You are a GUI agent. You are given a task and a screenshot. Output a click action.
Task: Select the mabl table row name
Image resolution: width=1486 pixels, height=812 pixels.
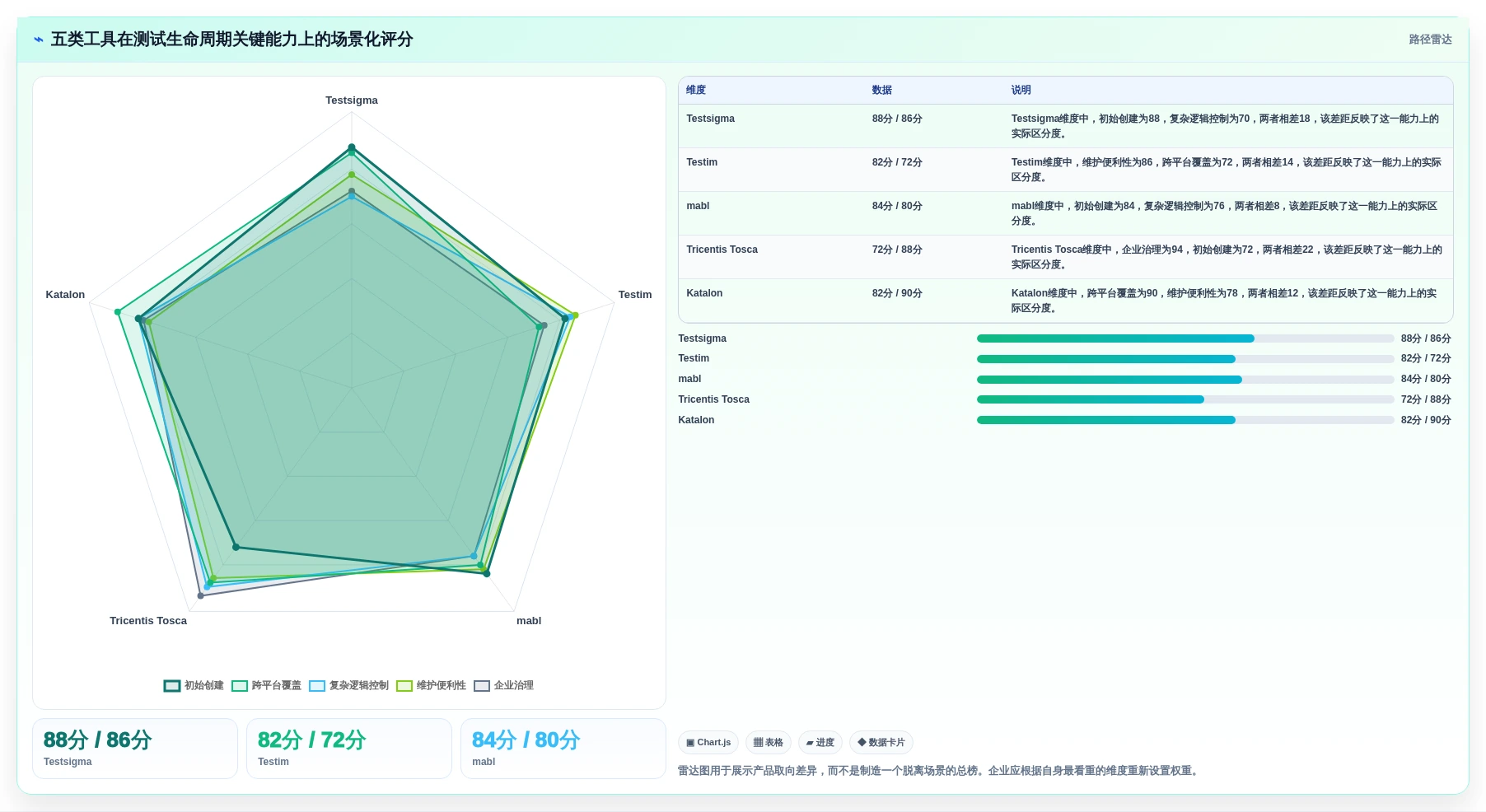click(x=698, y=206)
